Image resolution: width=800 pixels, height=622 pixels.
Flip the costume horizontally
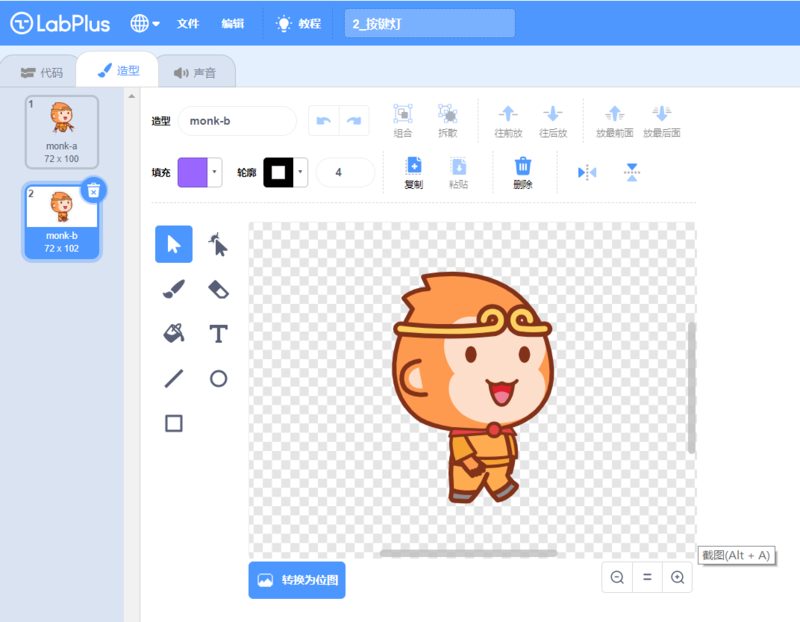(587, 172)
